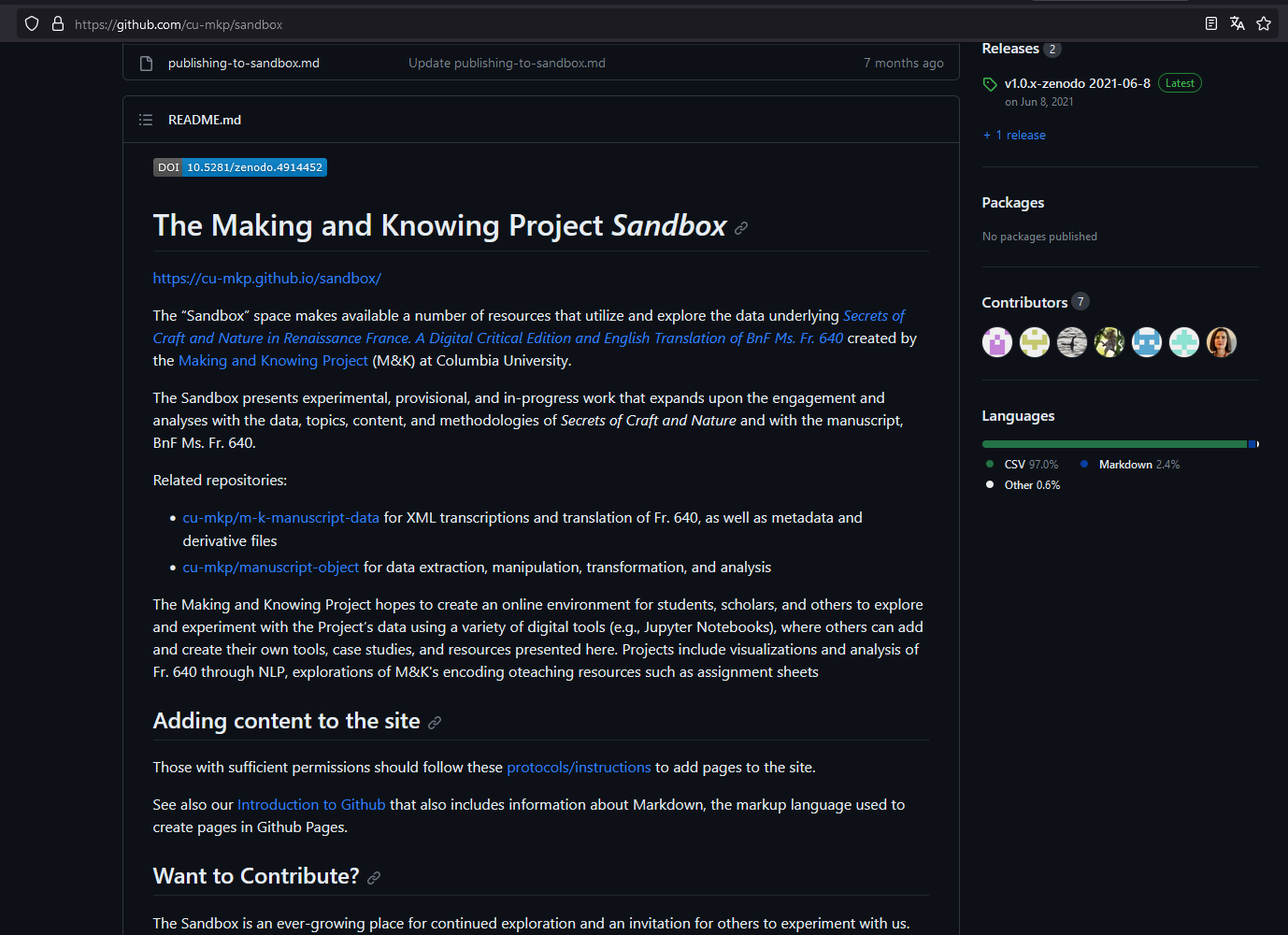The image size is (1288, 935).
Task: Open the cu-mkp.github.io/sandbox link
Action: 267,279
